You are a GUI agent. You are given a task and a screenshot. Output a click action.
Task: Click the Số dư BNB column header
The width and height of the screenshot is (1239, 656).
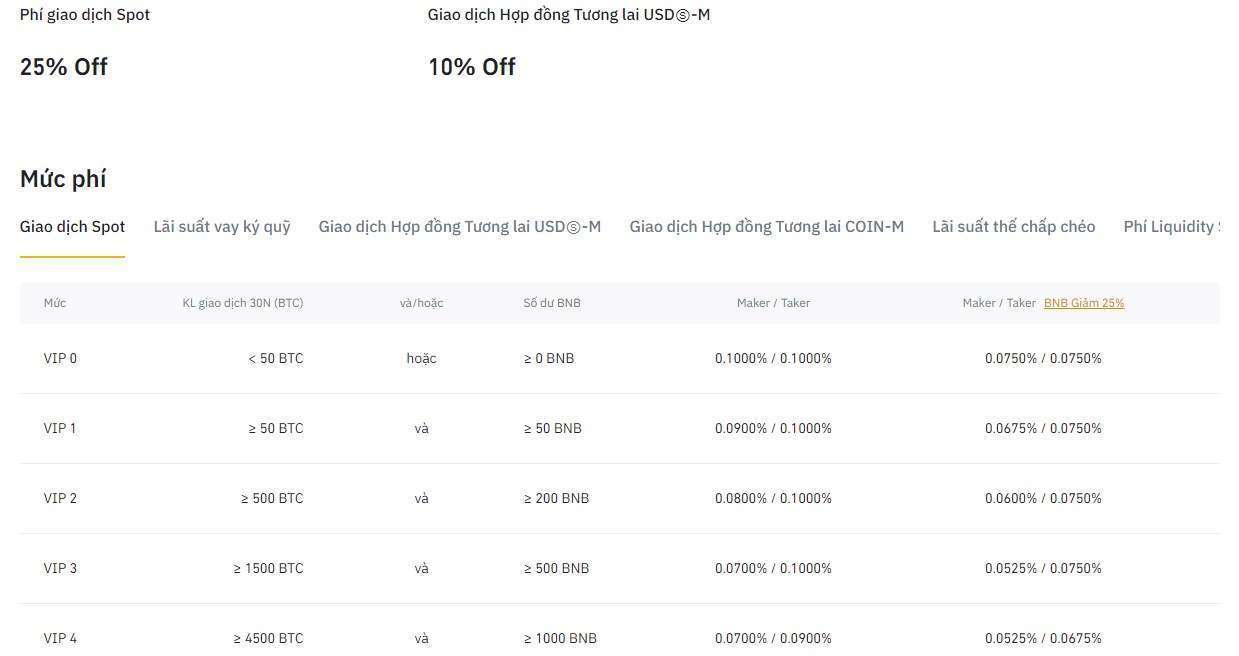551,303
